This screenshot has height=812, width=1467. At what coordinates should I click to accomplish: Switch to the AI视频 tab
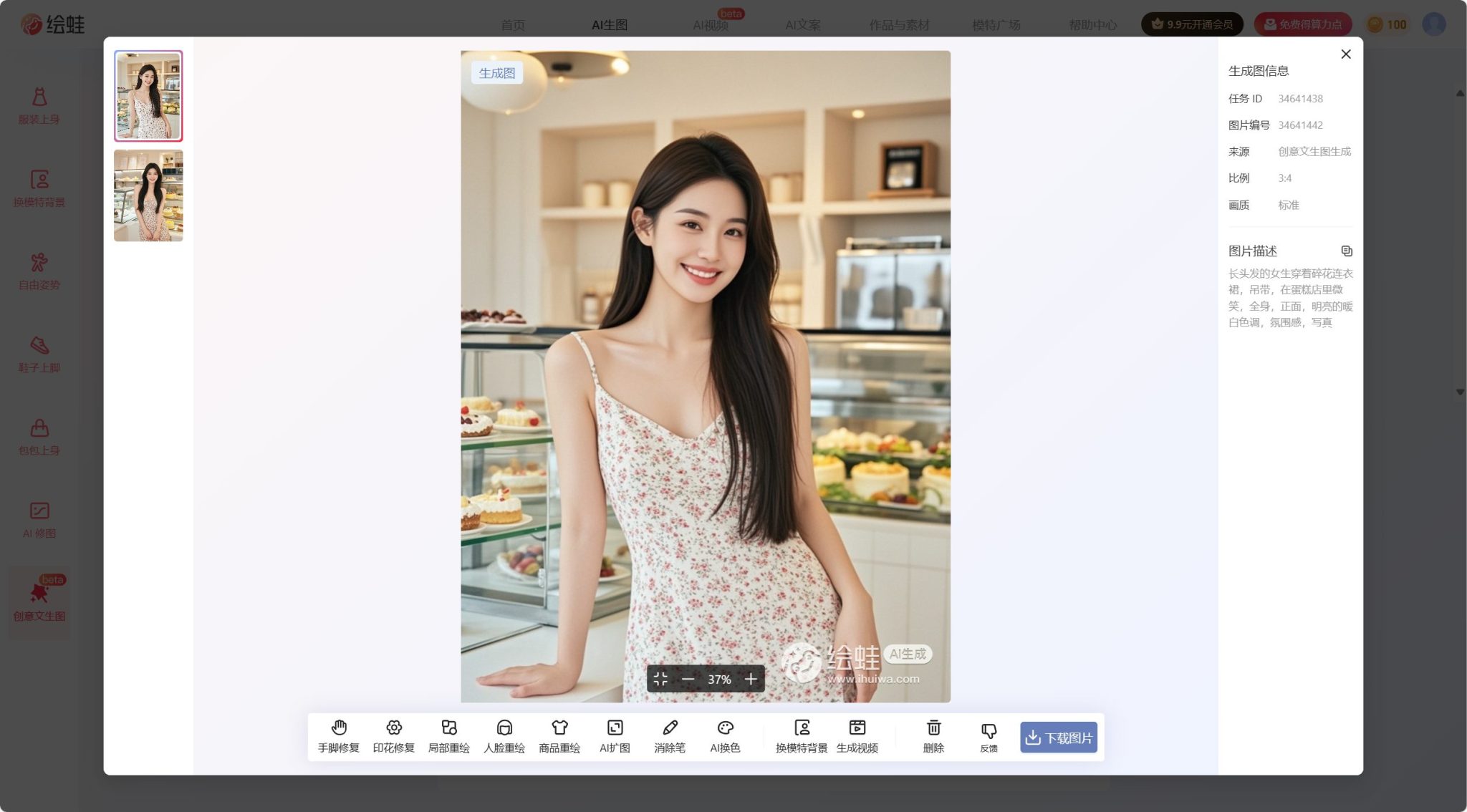711,25
